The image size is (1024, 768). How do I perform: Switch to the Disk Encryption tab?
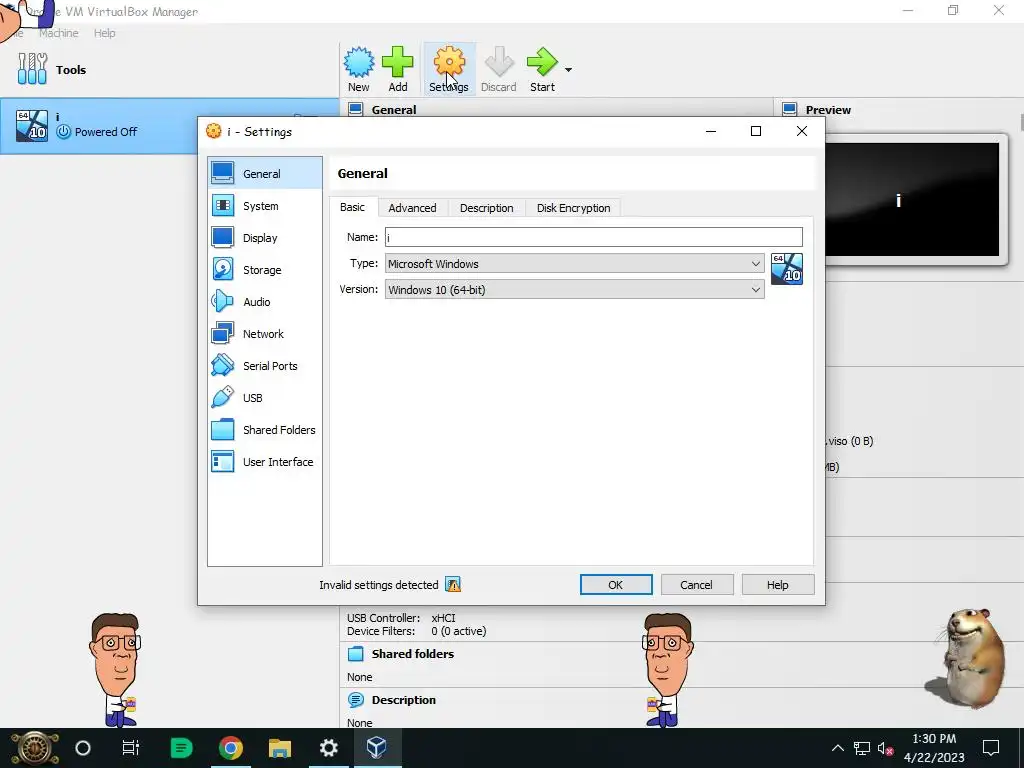[x=573, y=208]
